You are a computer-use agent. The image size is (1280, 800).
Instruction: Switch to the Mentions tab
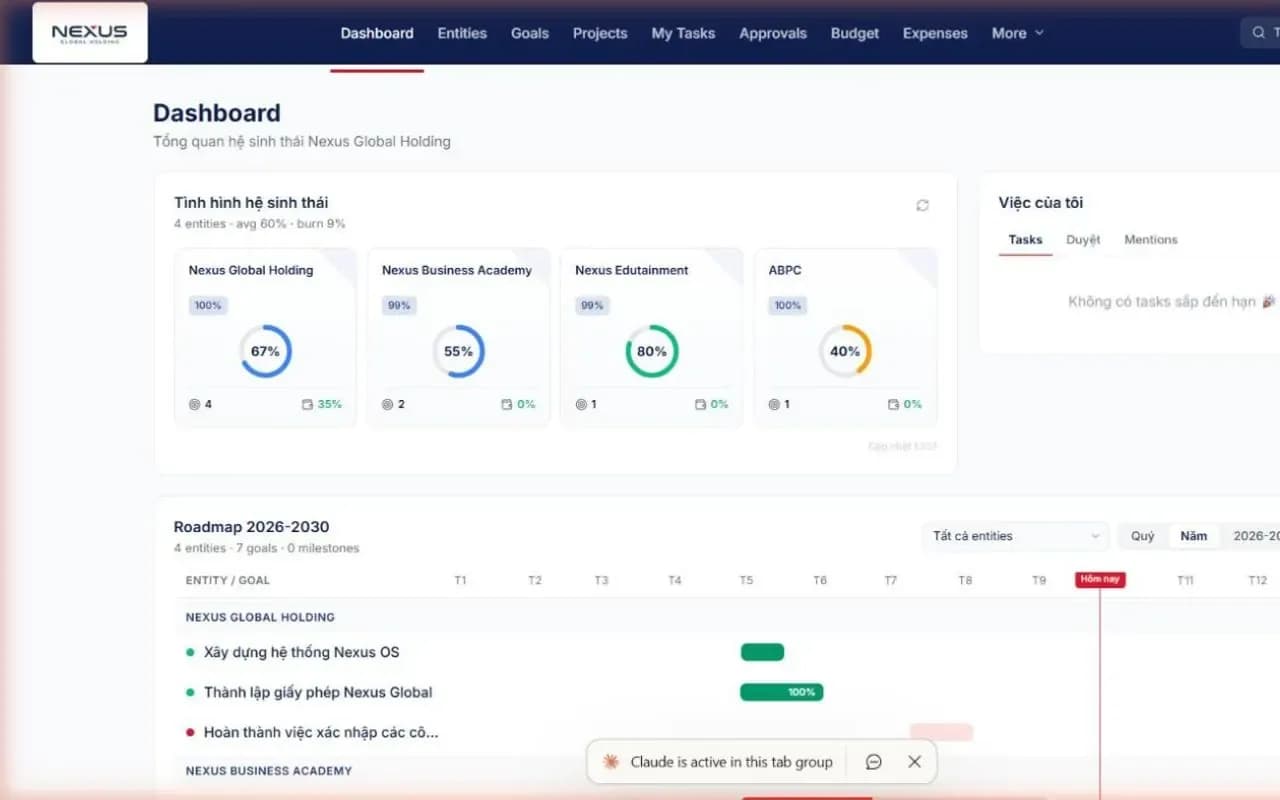tap(1151, 240)
